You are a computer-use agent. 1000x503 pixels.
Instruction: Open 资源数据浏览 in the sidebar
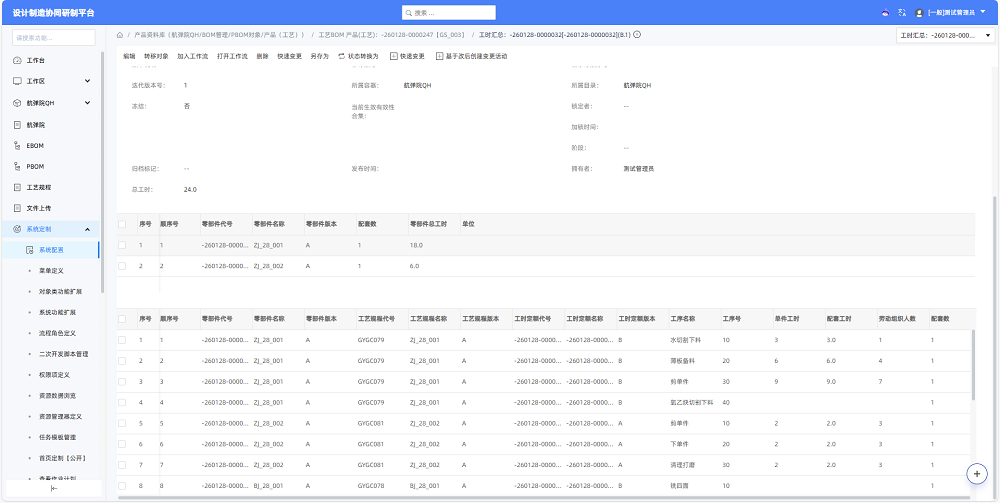(57, 396)
